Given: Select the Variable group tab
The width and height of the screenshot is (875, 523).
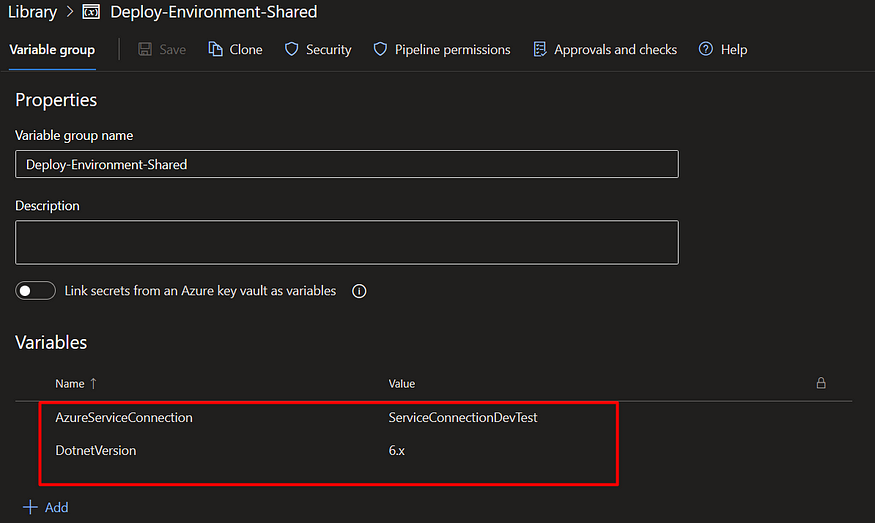Looking at the screenshot, I should coord(52,50).
